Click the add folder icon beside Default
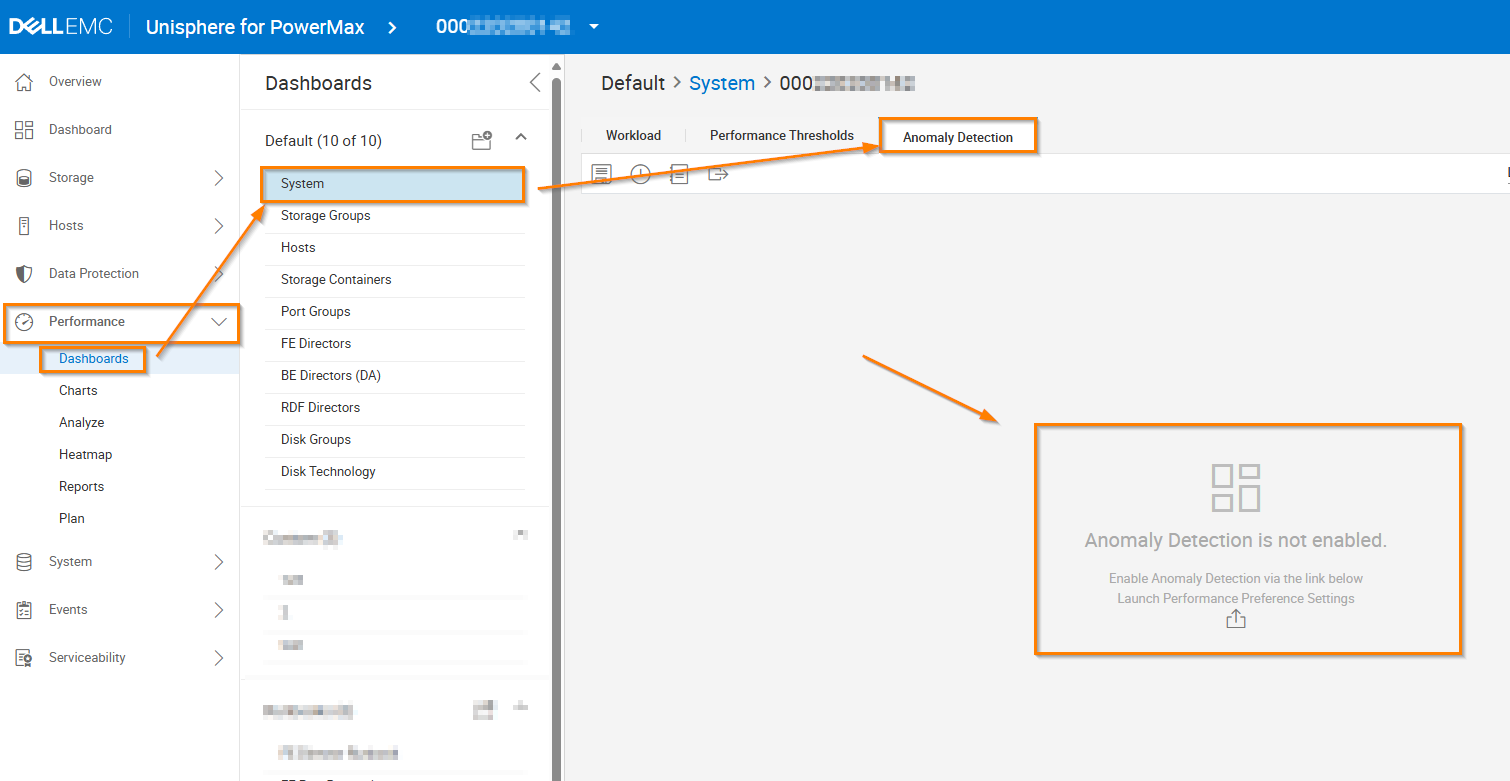 (482, 141)
